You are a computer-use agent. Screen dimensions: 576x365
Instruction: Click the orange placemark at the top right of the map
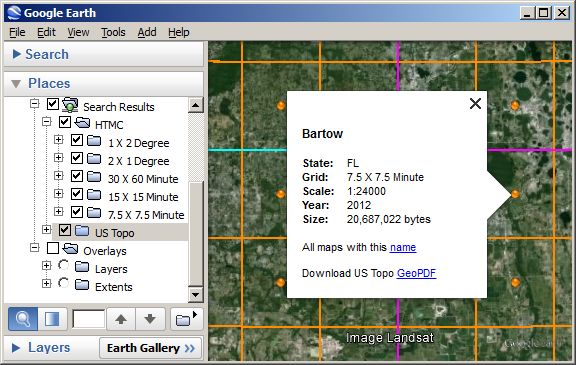(515, 106)
